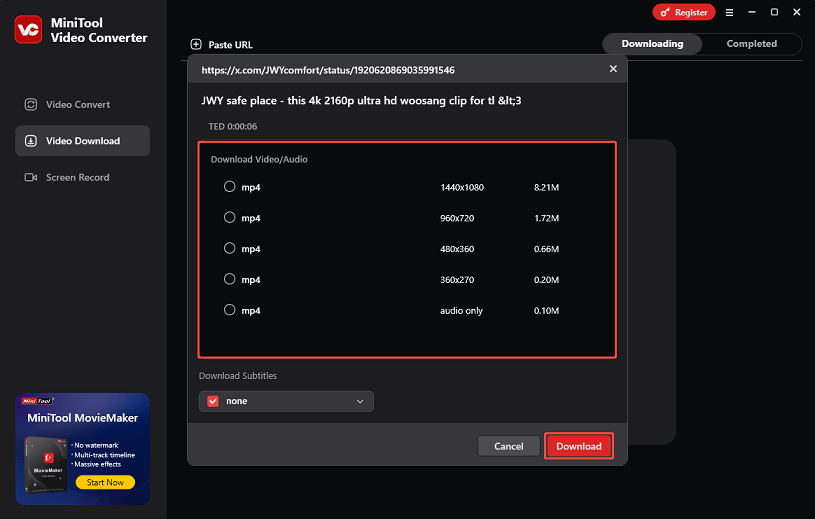Click the 1440x1080 resolution text
Screen dimensions: 815x519
tap(462, 187)
